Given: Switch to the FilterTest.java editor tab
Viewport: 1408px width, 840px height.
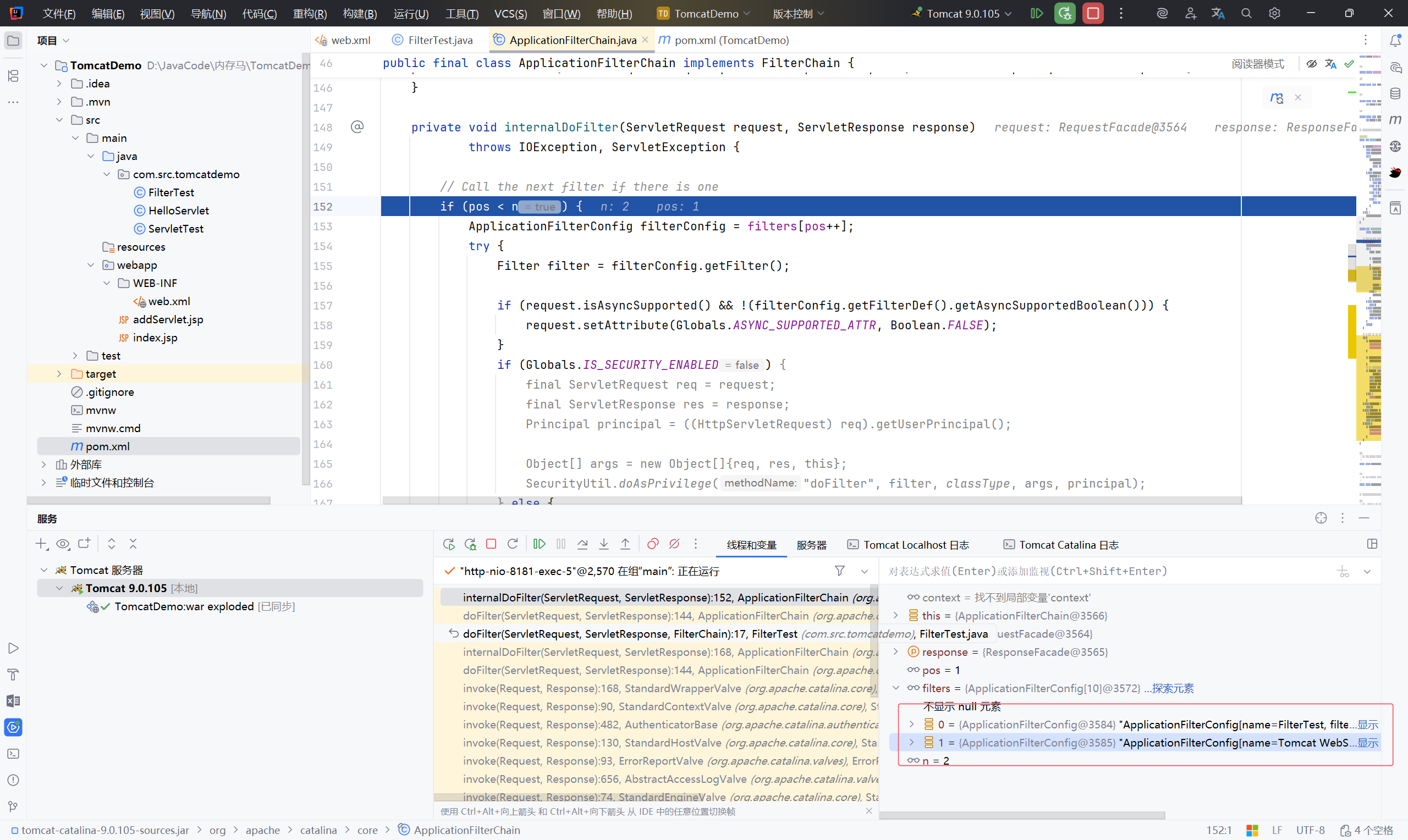Looking at the screenshot, I should pyautogui.click(x=440, y=40).
